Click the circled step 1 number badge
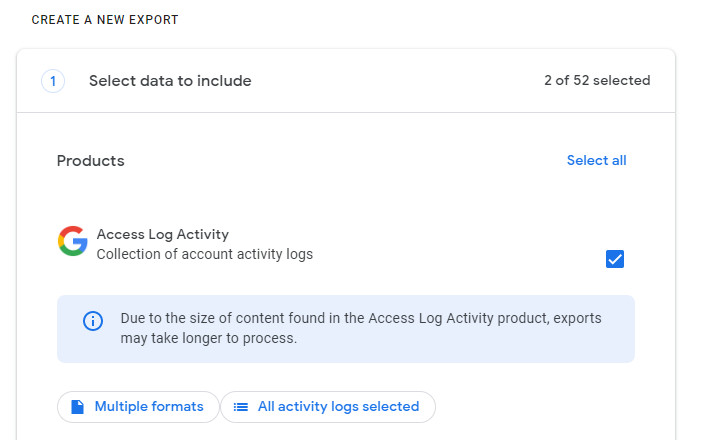704x440 pixels. pyautogui.click(x=53, y=81)
